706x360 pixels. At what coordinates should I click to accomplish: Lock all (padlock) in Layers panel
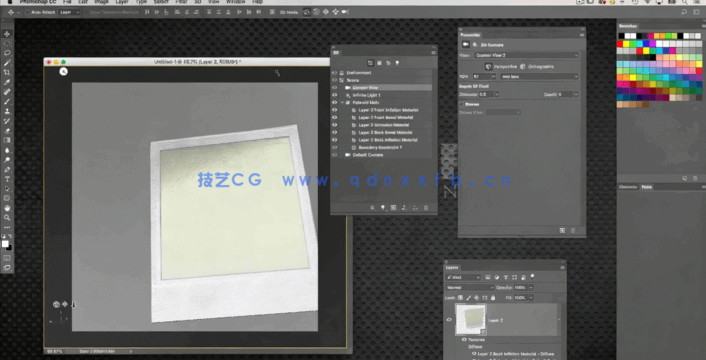coord(493,298)
